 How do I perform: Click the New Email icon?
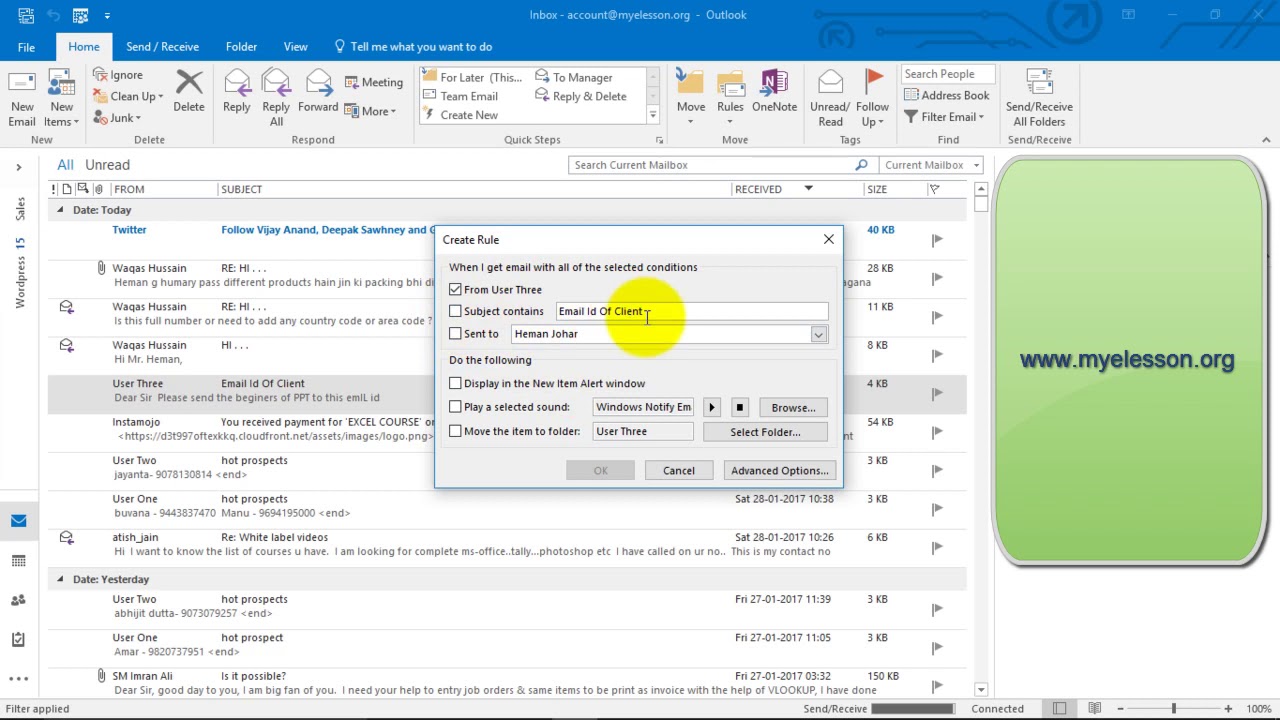pos(22,98)
